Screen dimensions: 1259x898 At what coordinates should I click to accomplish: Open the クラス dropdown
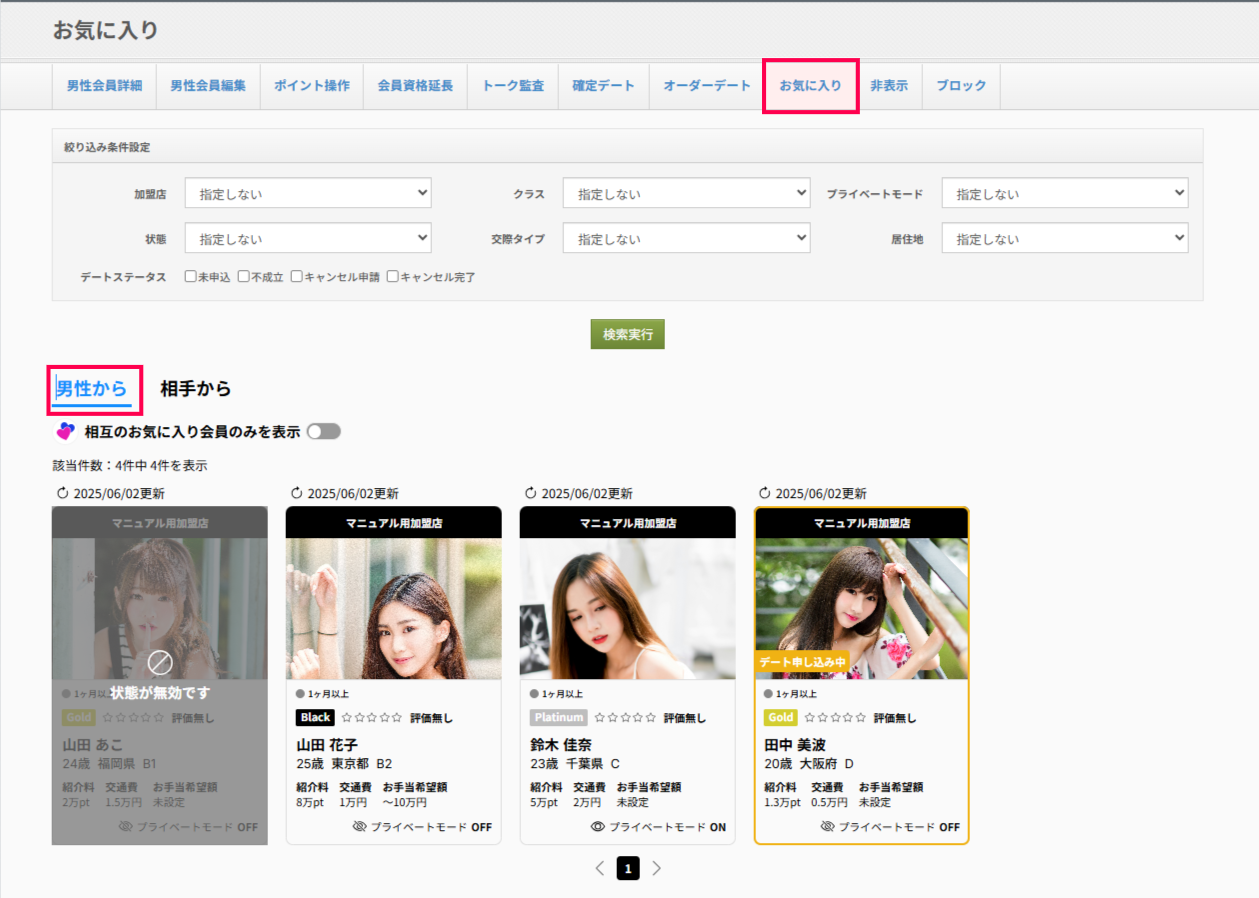[686, 193]
